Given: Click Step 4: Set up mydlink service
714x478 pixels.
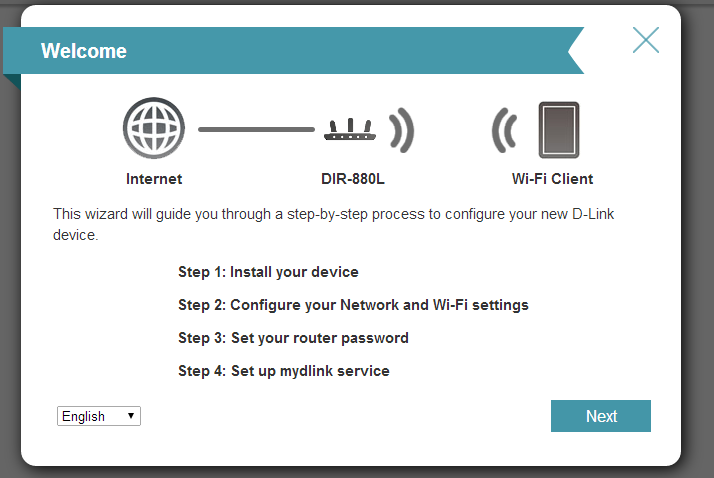Looking at the screenshot, I should tap(284, 371).
